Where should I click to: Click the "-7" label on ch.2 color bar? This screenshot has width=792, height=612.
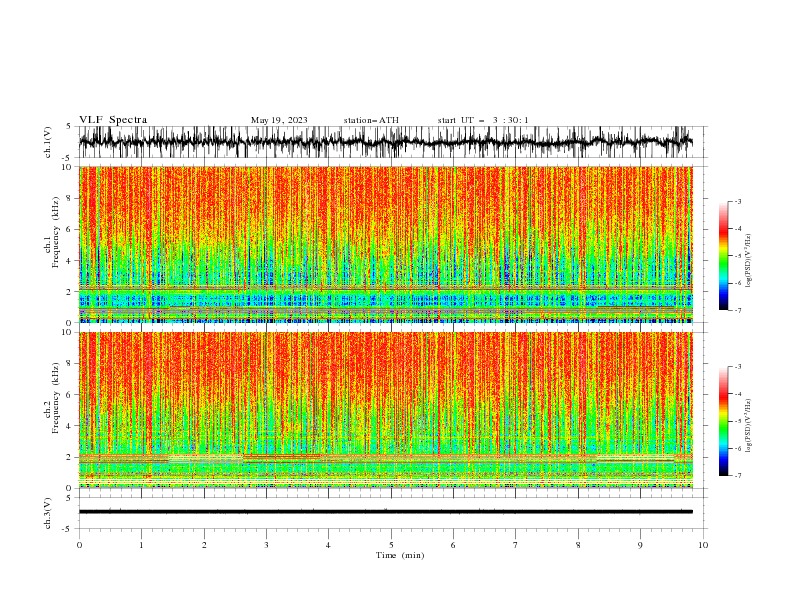coord(737,475)
